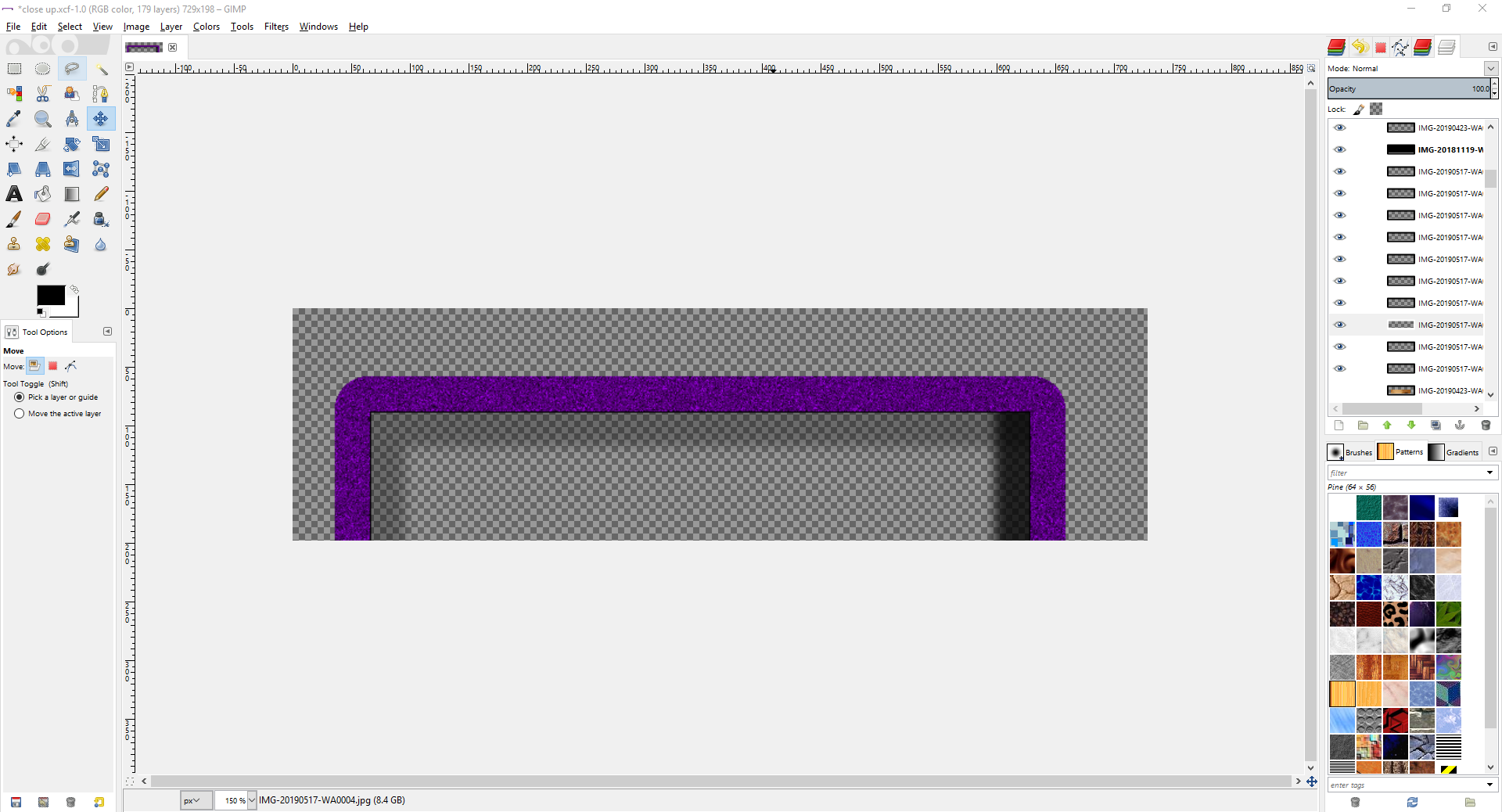Pick the Crop tool
Screen dimensions: 1502x812
(43, 144)
